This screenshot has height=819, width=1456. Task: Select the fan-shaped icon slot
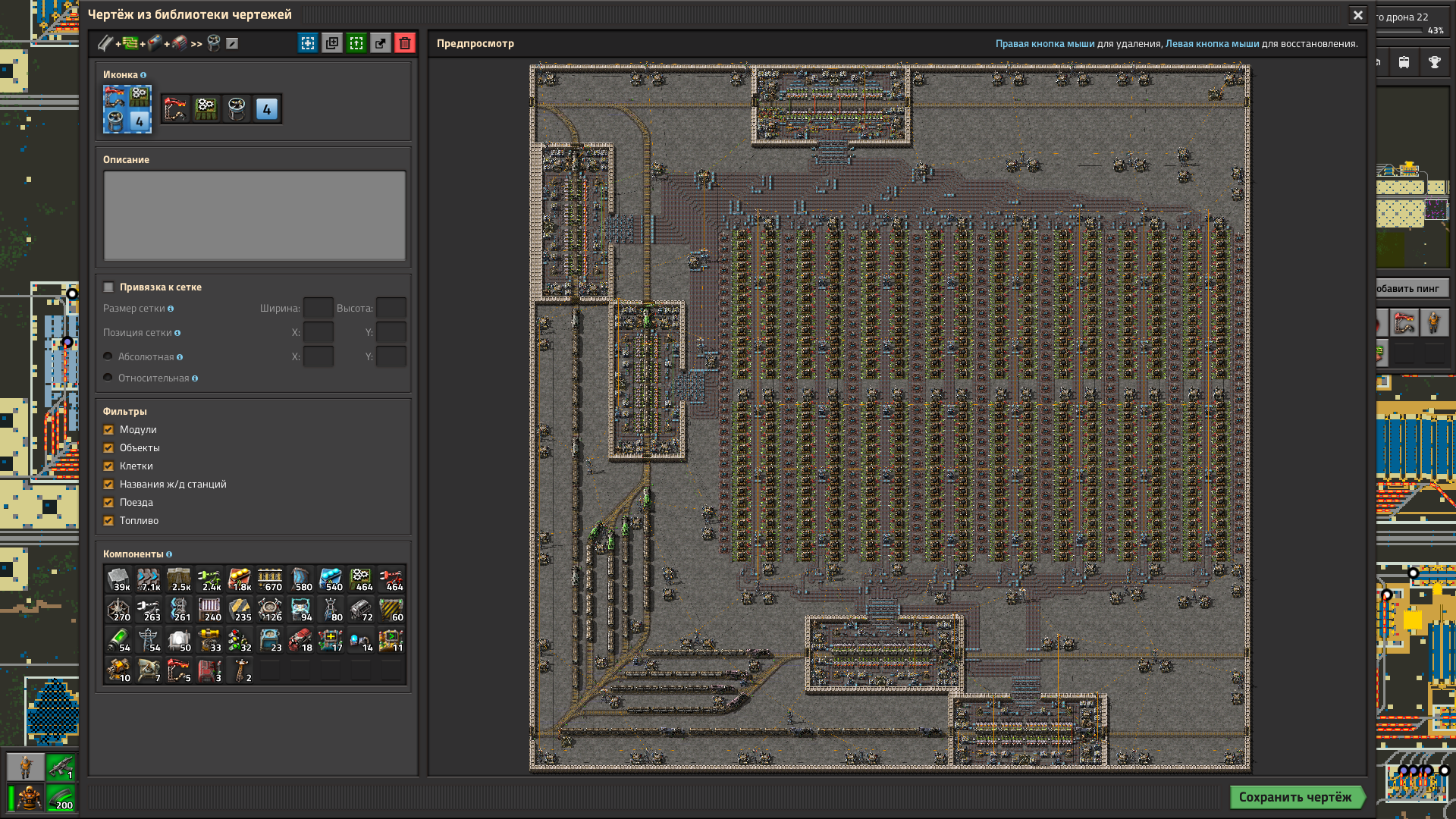[237, 109]
